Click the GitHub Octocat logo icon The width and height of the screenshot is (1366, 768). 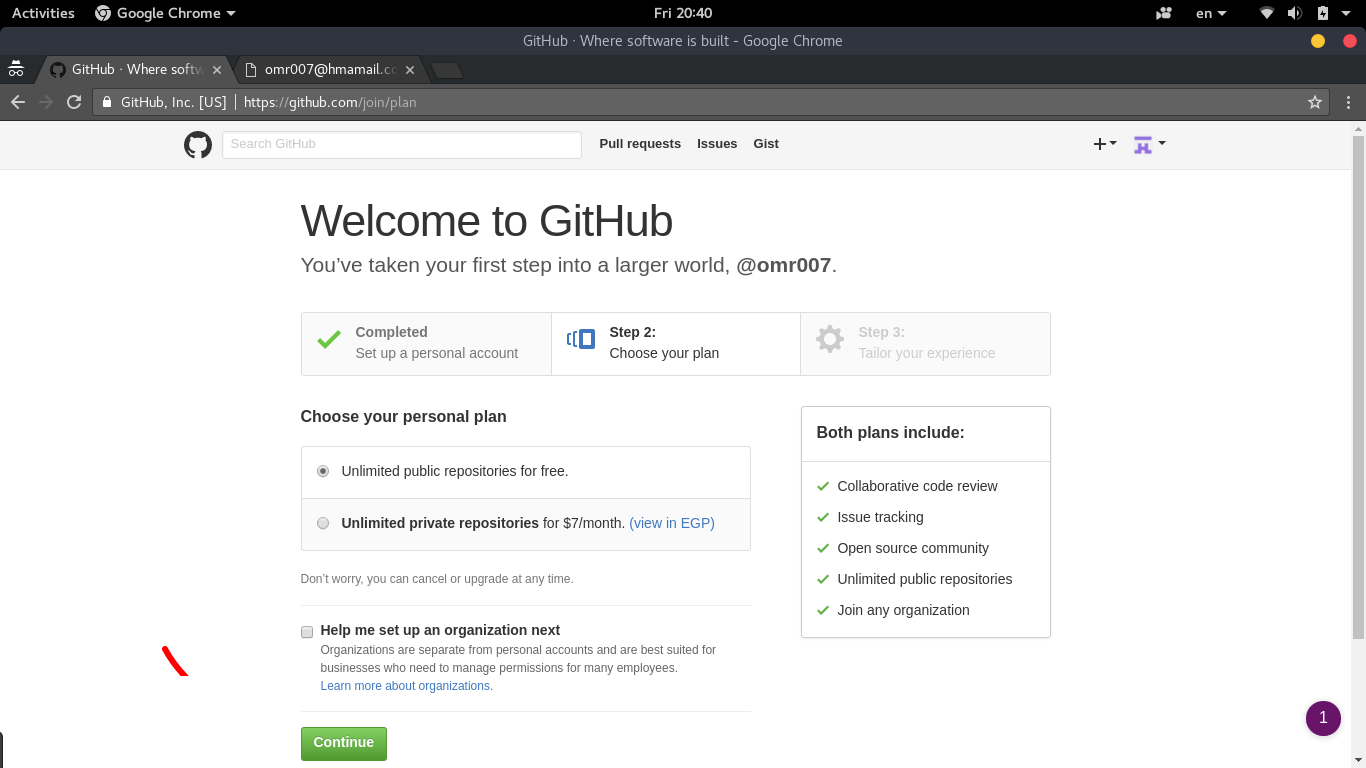point(198,145)
